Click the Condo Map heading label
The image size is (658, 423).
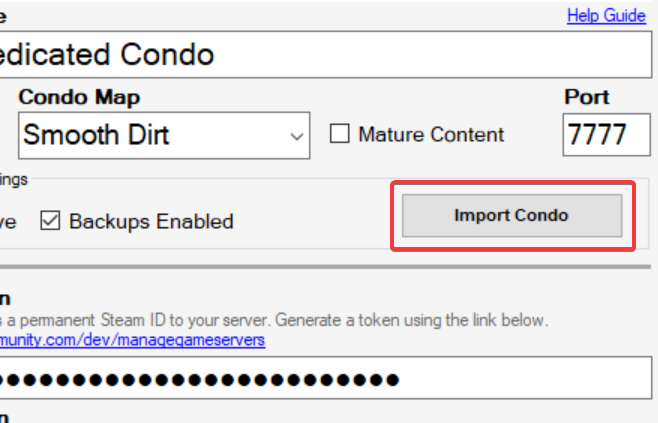tap(79, 97)
